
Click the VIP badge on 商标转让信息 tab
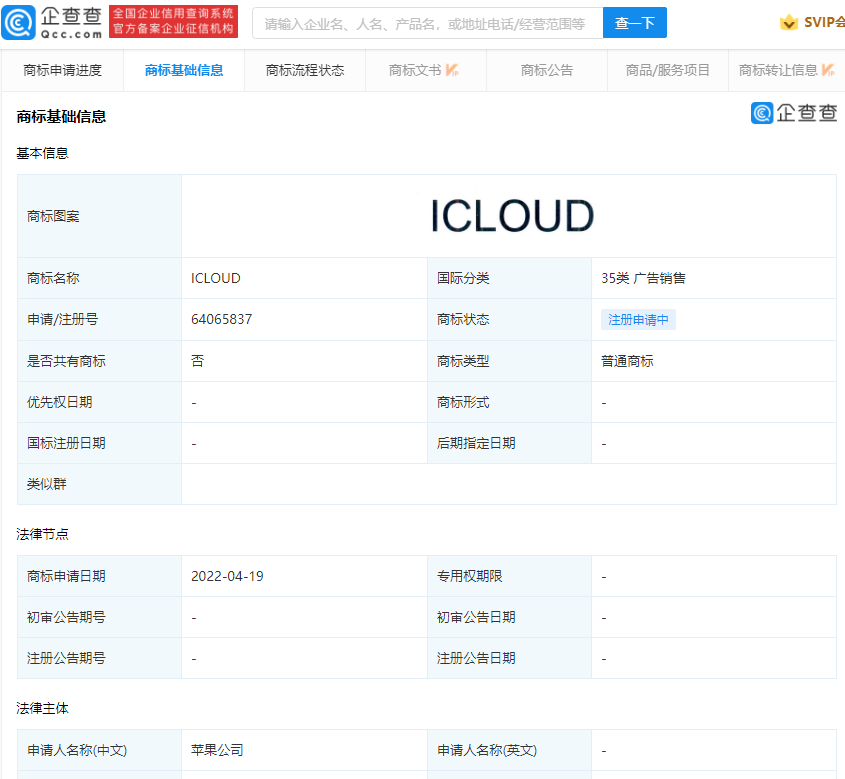click(x=828, y=70)
